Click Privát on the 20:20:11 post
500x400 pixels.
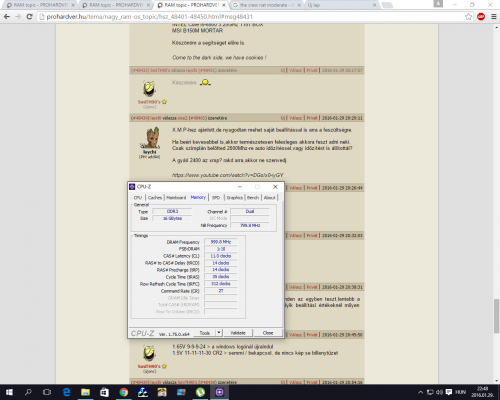312,118
